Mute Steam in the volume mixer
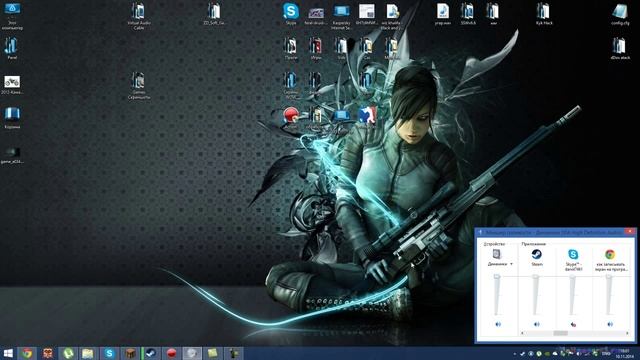Screen dimensions: 640x360 point(536,324)
